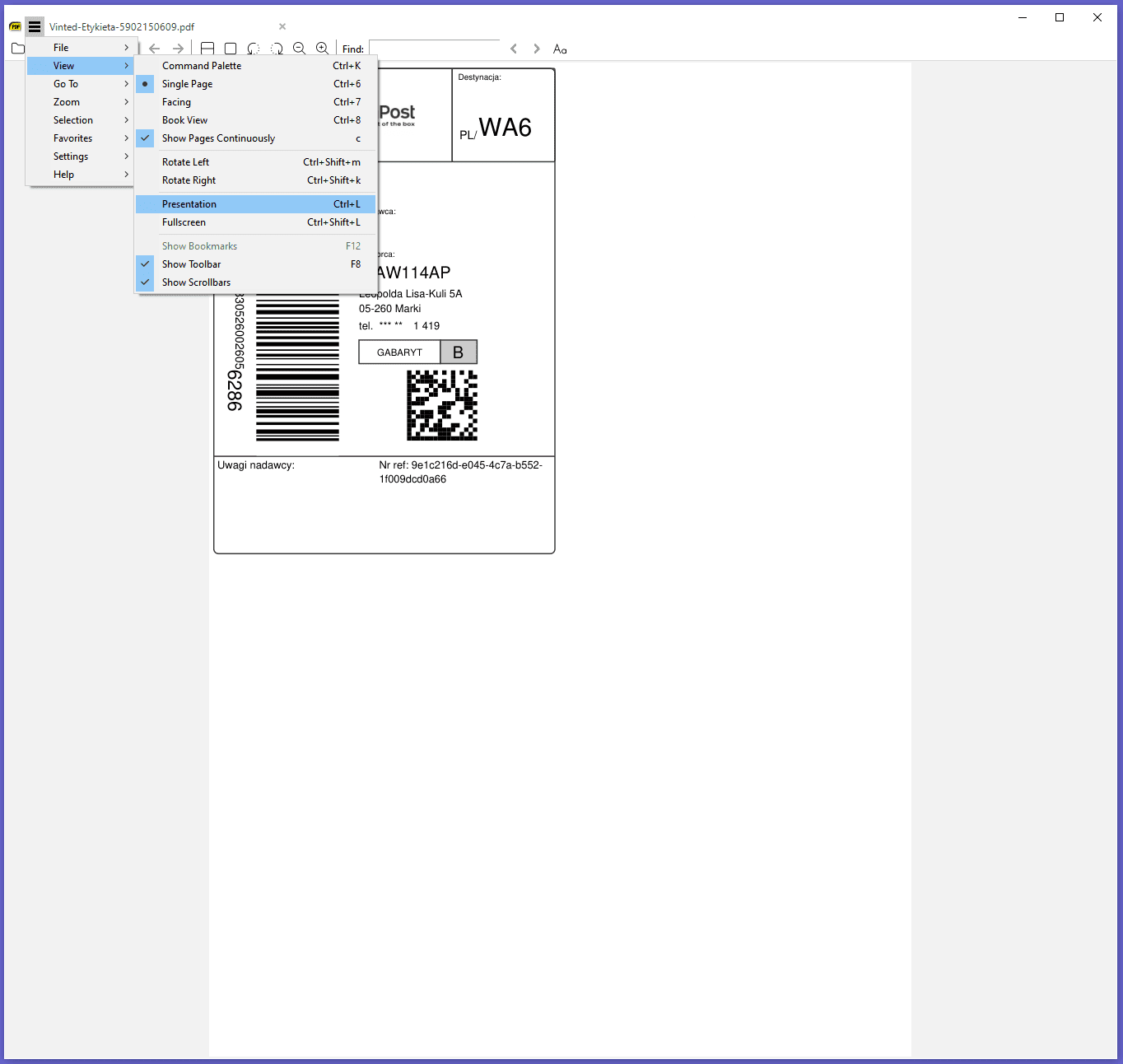The height and width of the screenshot is (1064, 1123).
Task: Switch to Facing view mode
Action: (255, 102)
